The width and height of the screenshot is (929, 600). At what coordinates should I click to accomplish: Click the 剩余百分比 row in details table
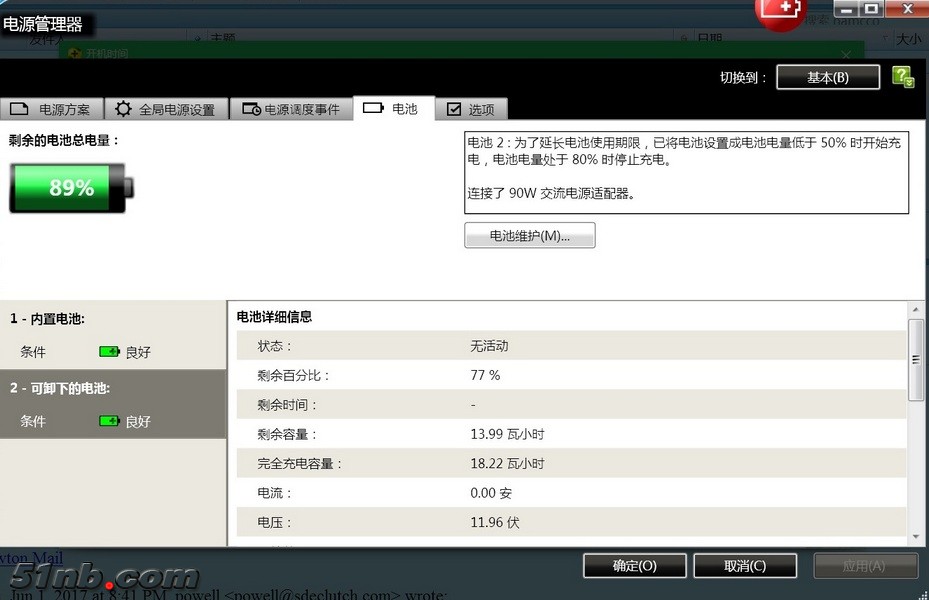(x=570, y=375)
